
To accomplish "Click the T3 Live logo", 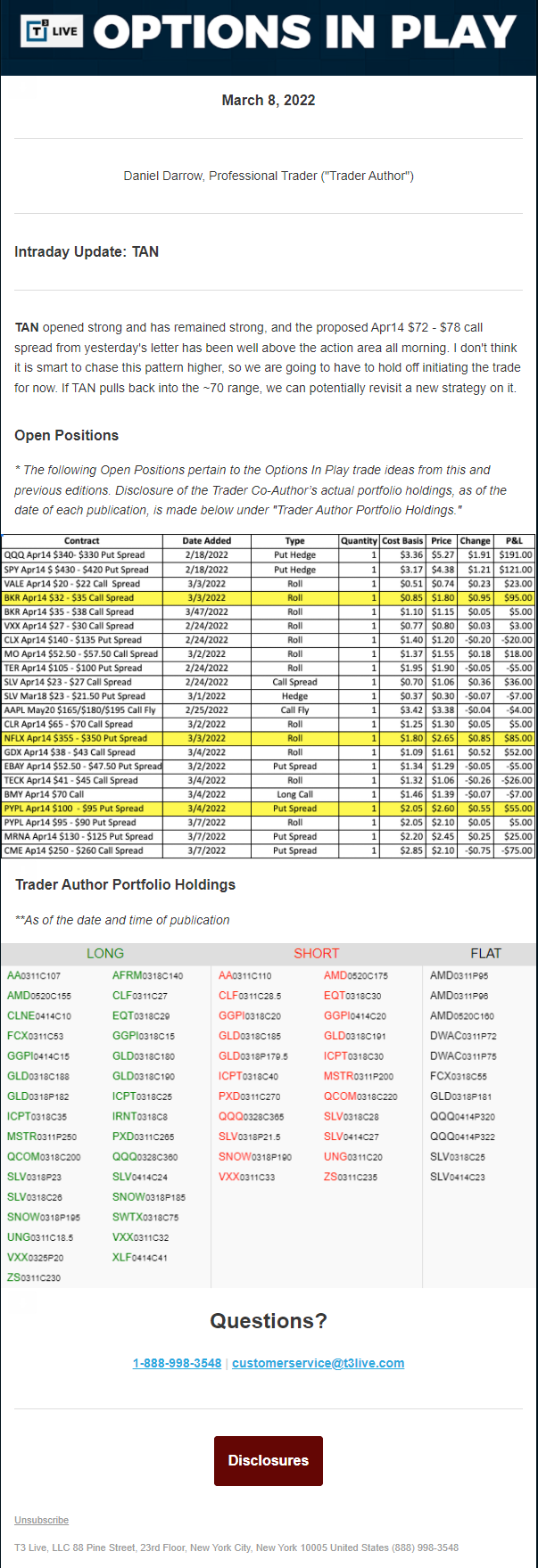I will [54, 31].
